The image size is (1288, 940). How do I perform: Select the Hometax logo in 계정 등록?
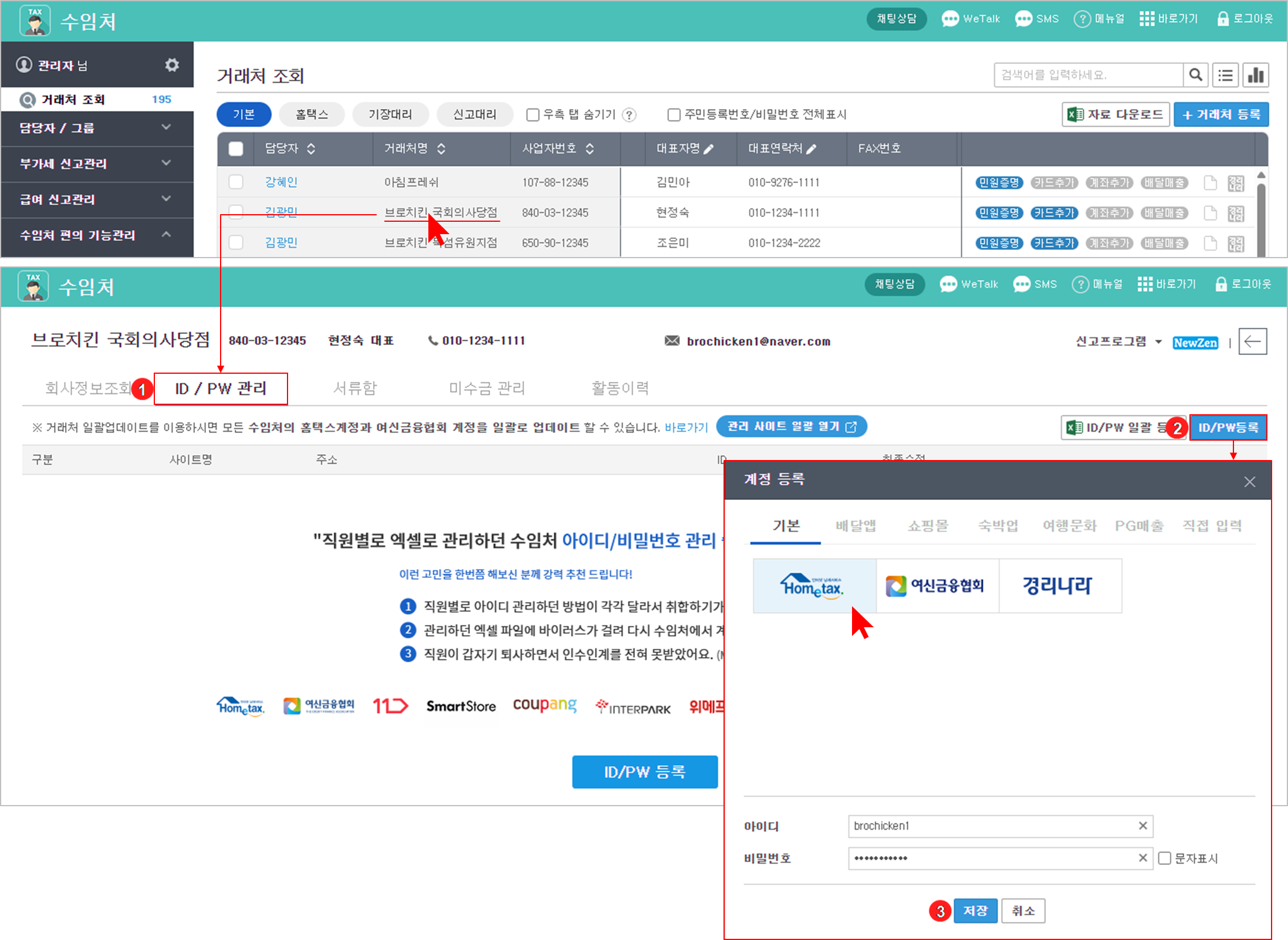point(814,586)
